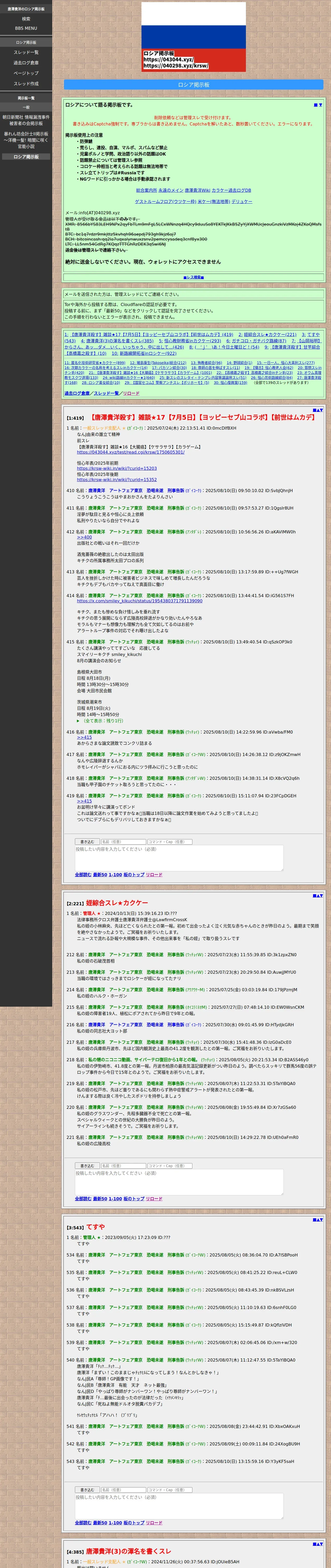Follow the >>415 anchor in post 419
331x1568 pixels.
pos(84,801)
